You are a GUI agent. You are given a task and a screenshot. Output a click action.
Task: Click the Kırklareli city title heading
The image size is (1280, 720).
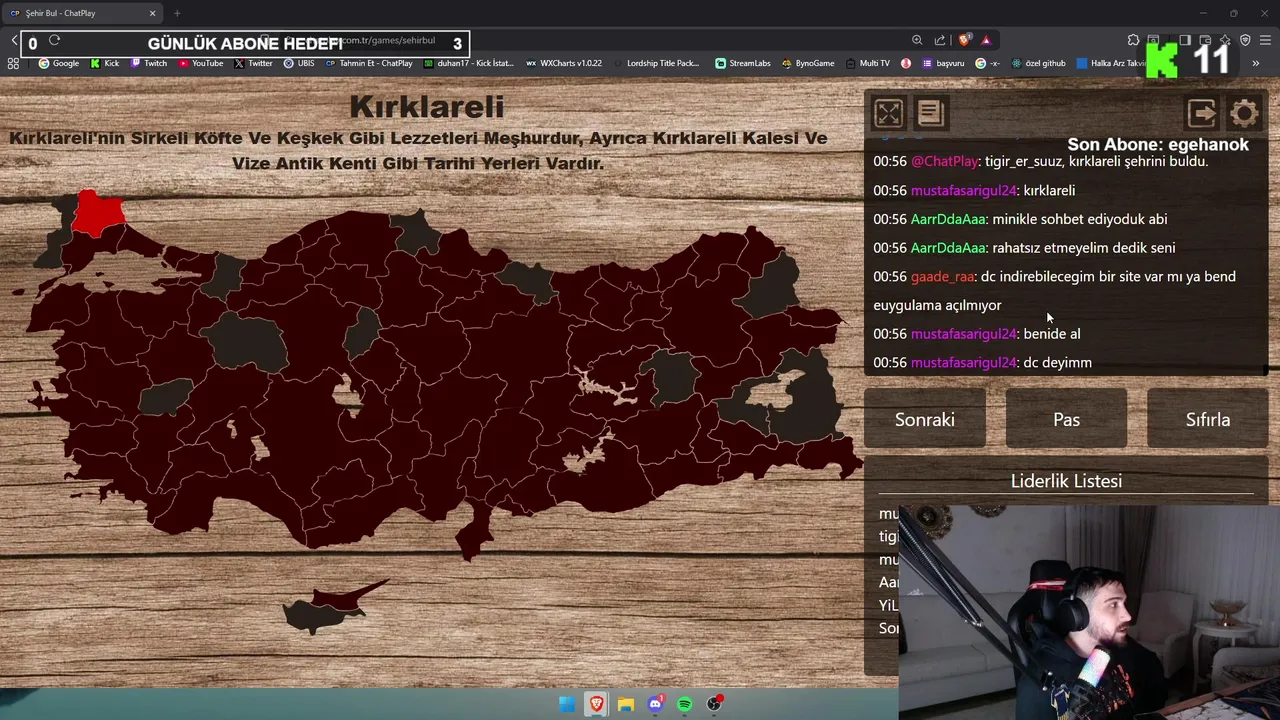[427, 106]
